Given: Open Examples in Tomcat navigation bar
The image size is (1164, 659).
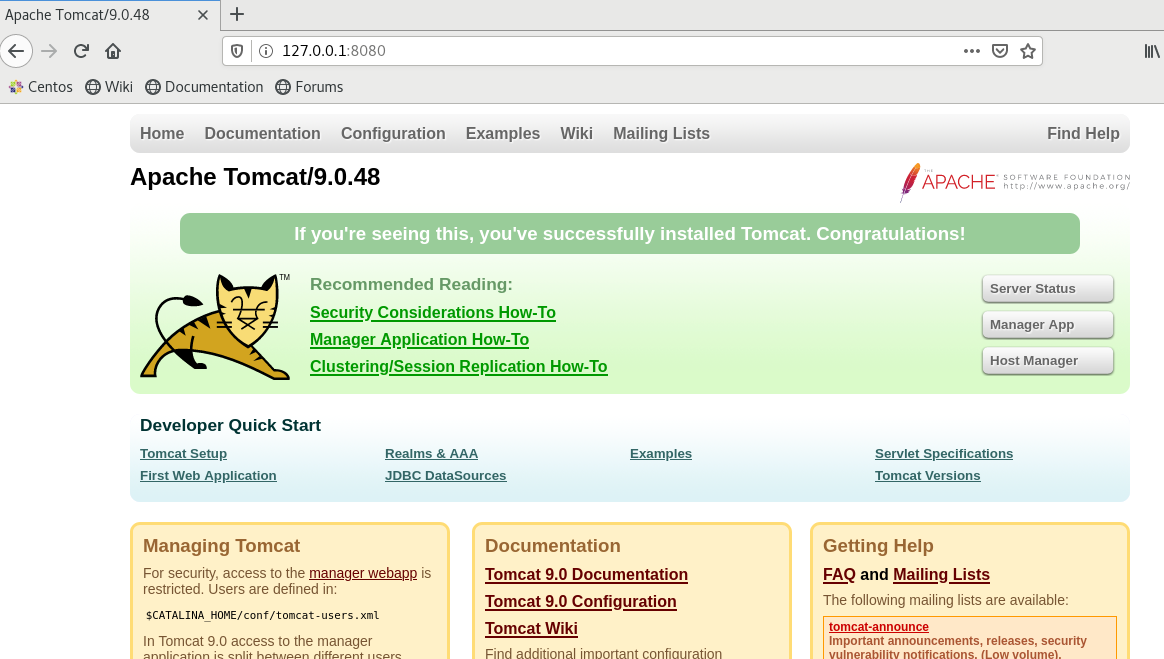Looking at the screenshot, I should coord(502,133).
